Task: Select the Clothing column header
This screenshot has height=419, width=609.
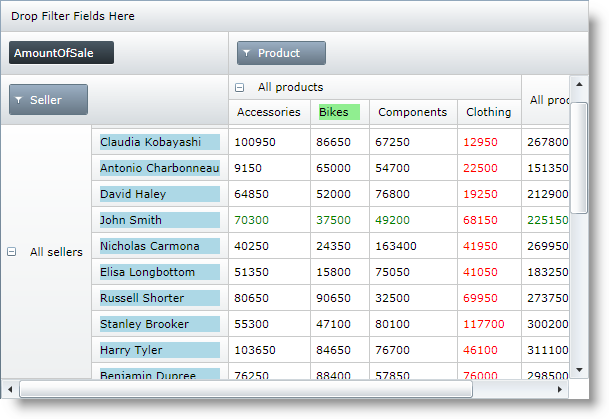Action: [489, 113]
